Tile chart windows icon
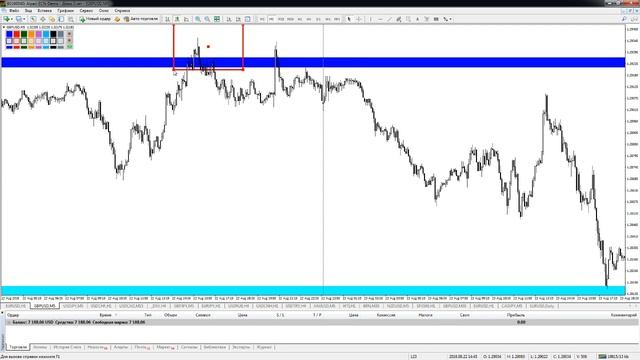 coord(217,19)
